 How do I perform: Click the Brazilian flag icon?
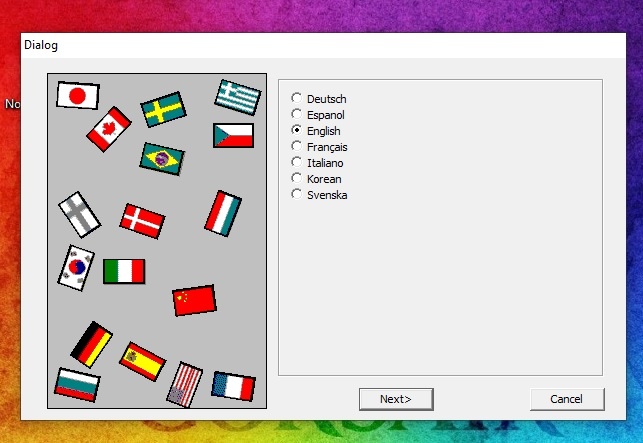click(162, 158)
